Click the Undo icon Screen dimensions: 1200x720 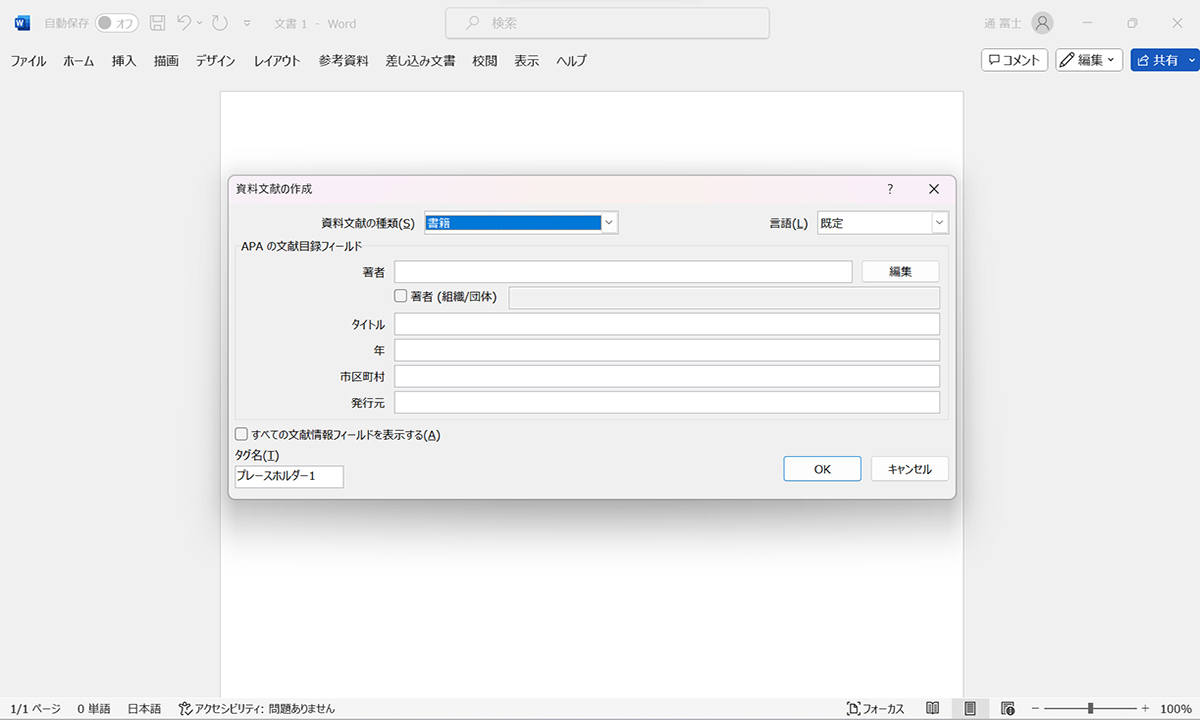[185, 23]
